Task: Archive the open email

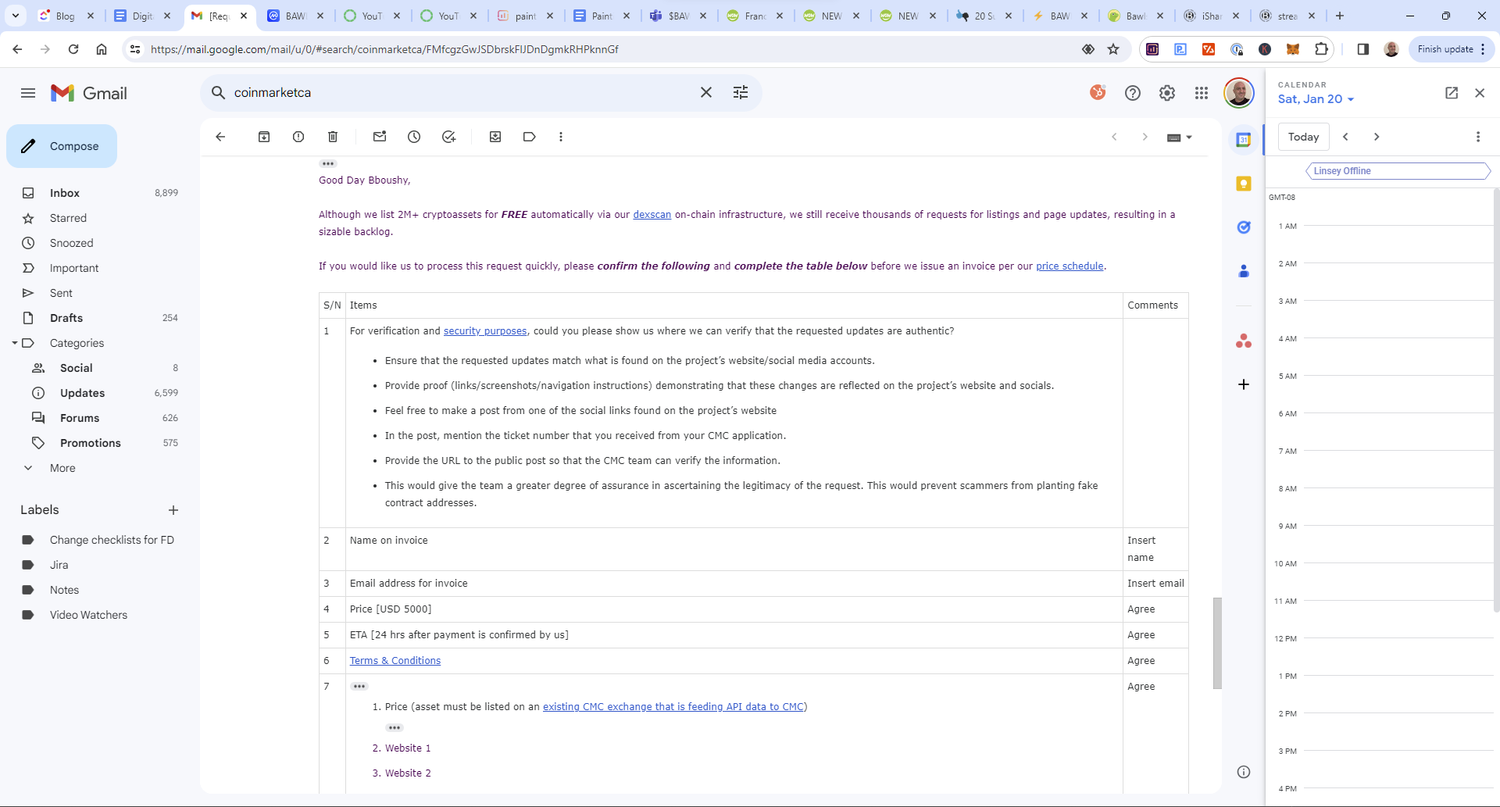Action: tap(264, 136)
